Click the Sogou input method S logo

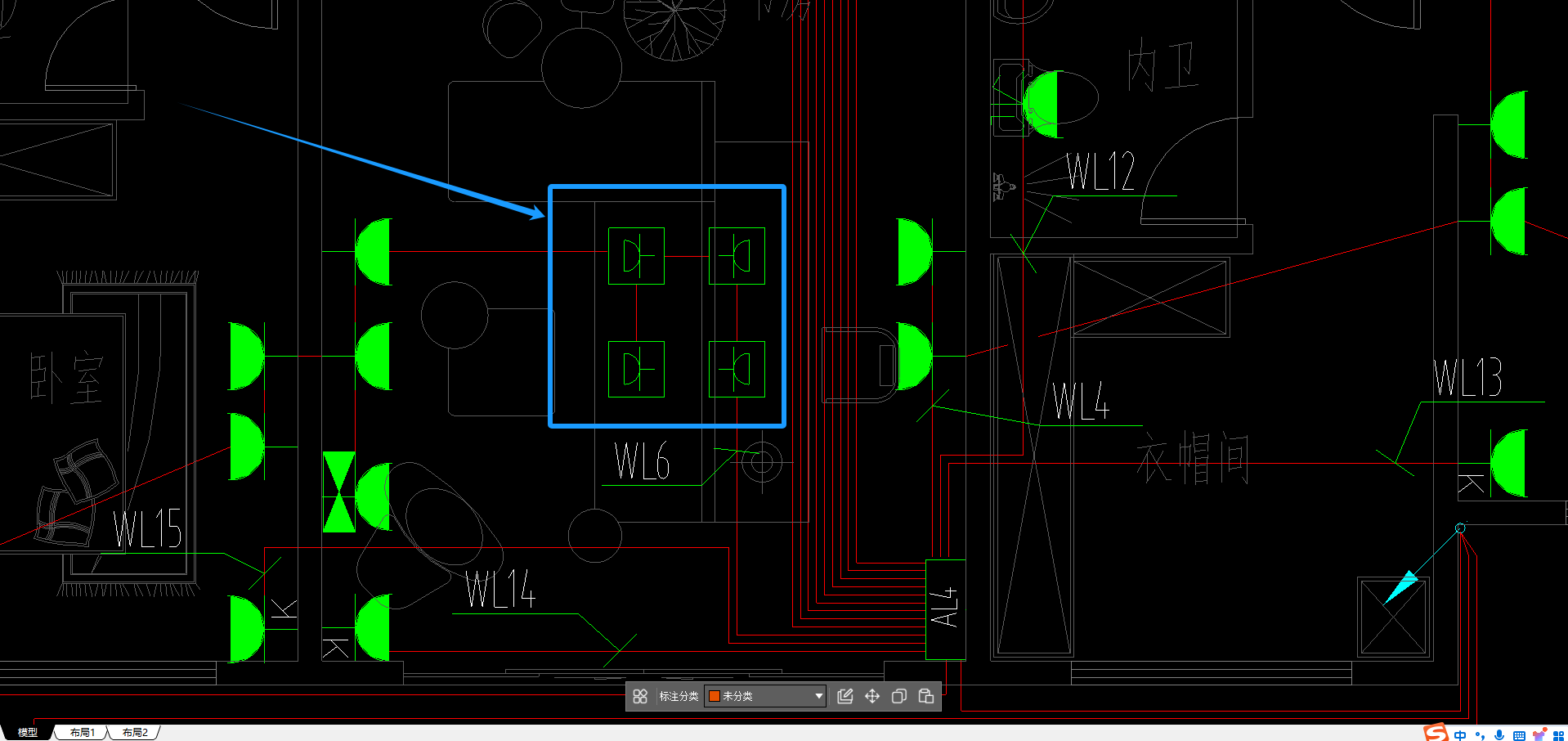pyautogui.click(x=1436, y=733)
